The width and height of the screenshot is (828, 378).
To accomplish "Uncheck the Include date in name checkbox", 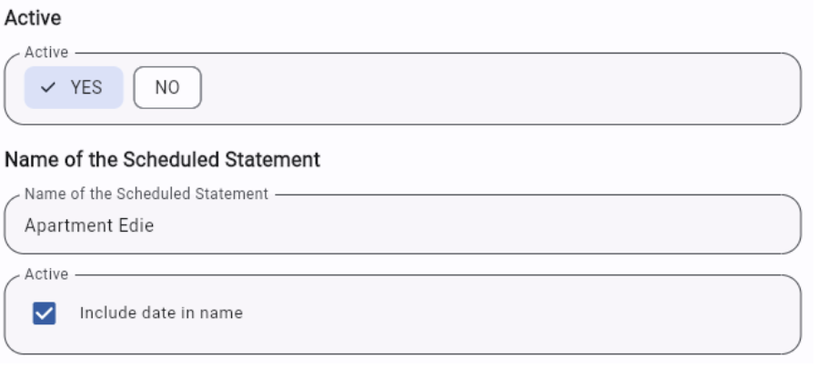I will 44,313.
